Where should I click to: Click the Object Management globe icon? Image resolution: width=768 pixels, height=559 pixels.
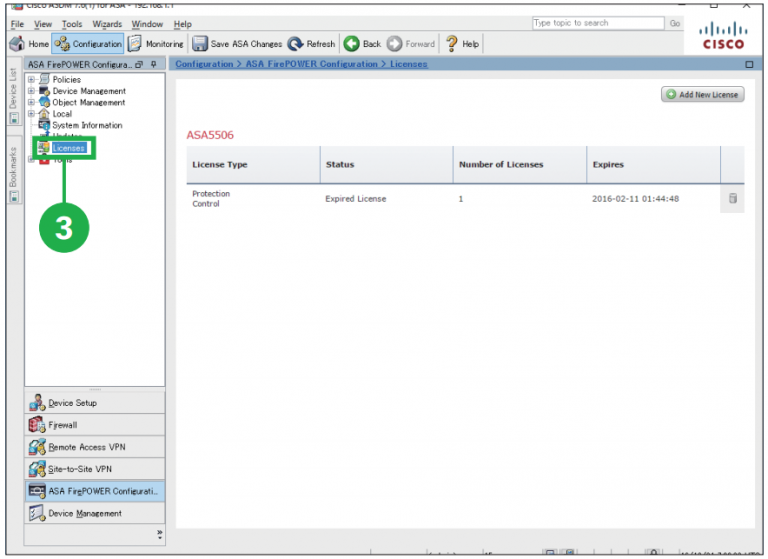point(44,102)
